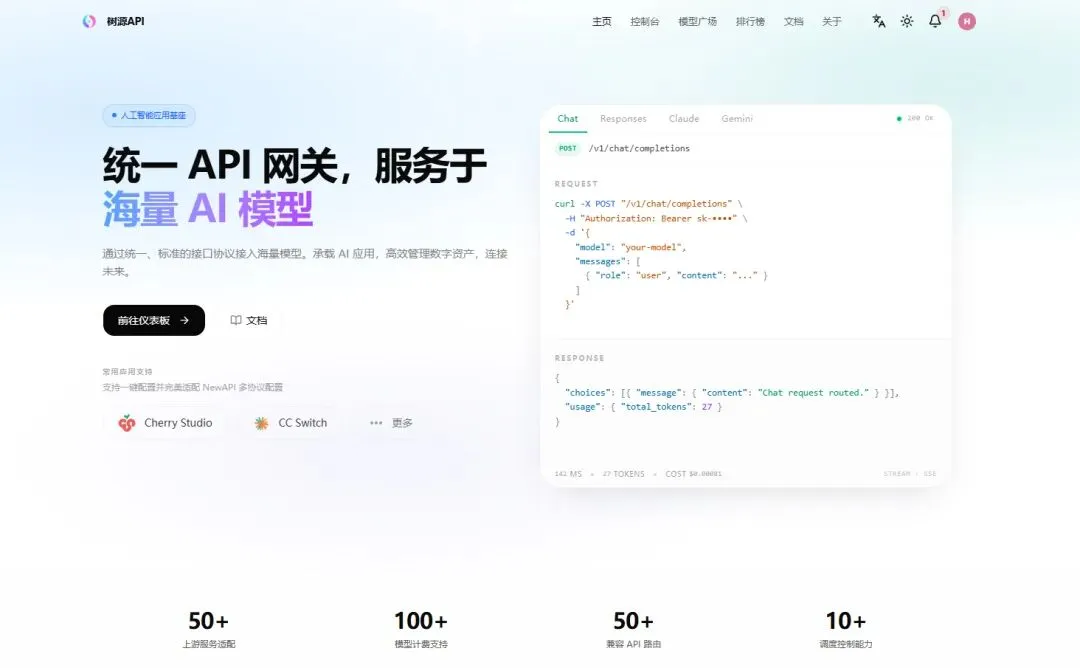Click the "model": "your-model" line
This screenshot has width=1080, height=668.
[630, 247]
